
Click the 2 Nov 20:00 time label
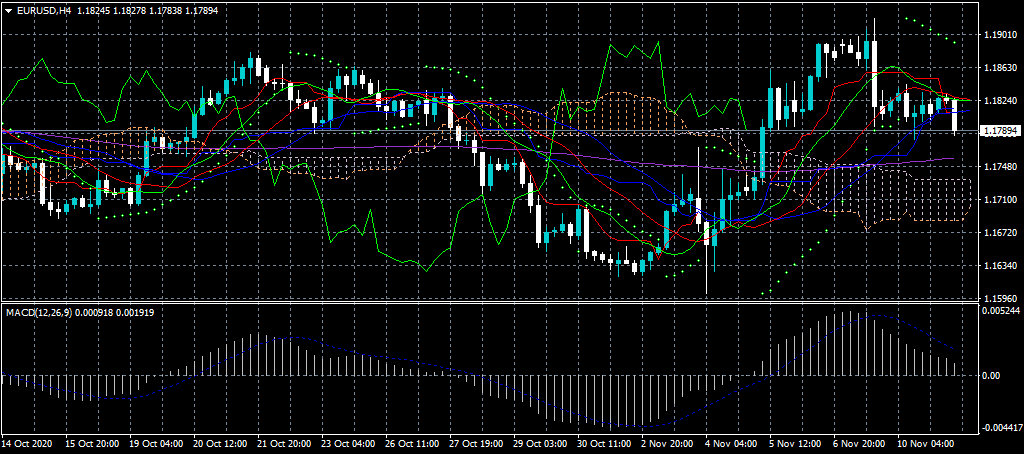667,444
